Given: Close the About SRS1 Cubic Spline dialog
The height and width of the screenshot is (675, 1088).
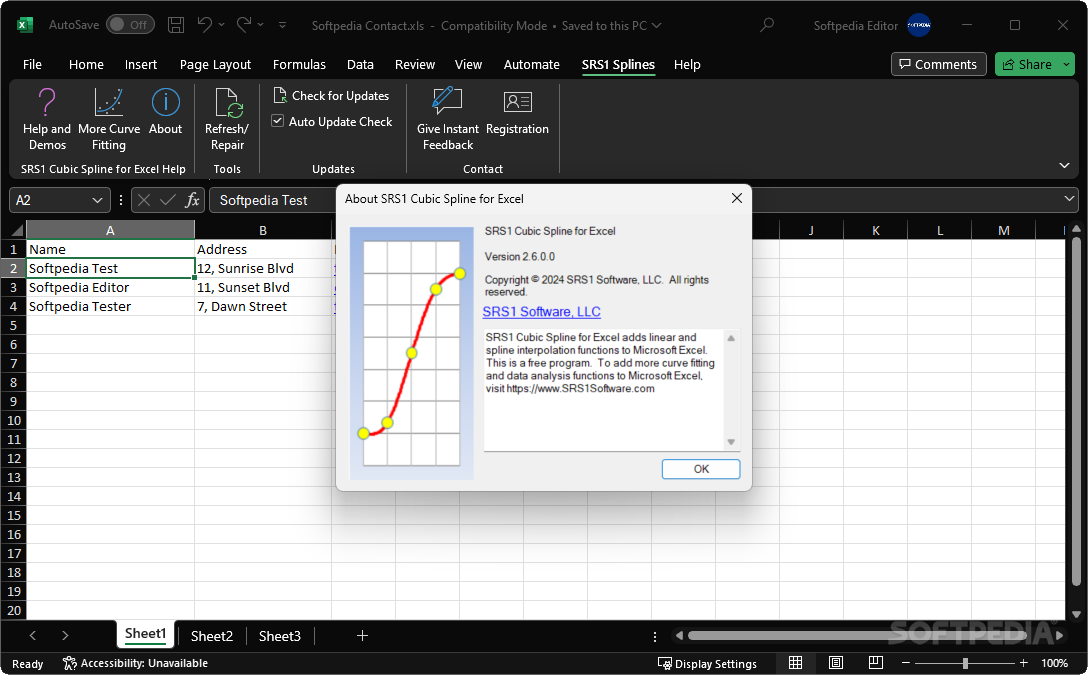Looking at the screenshot, I should pyautogui.click(x=737, y=198).
